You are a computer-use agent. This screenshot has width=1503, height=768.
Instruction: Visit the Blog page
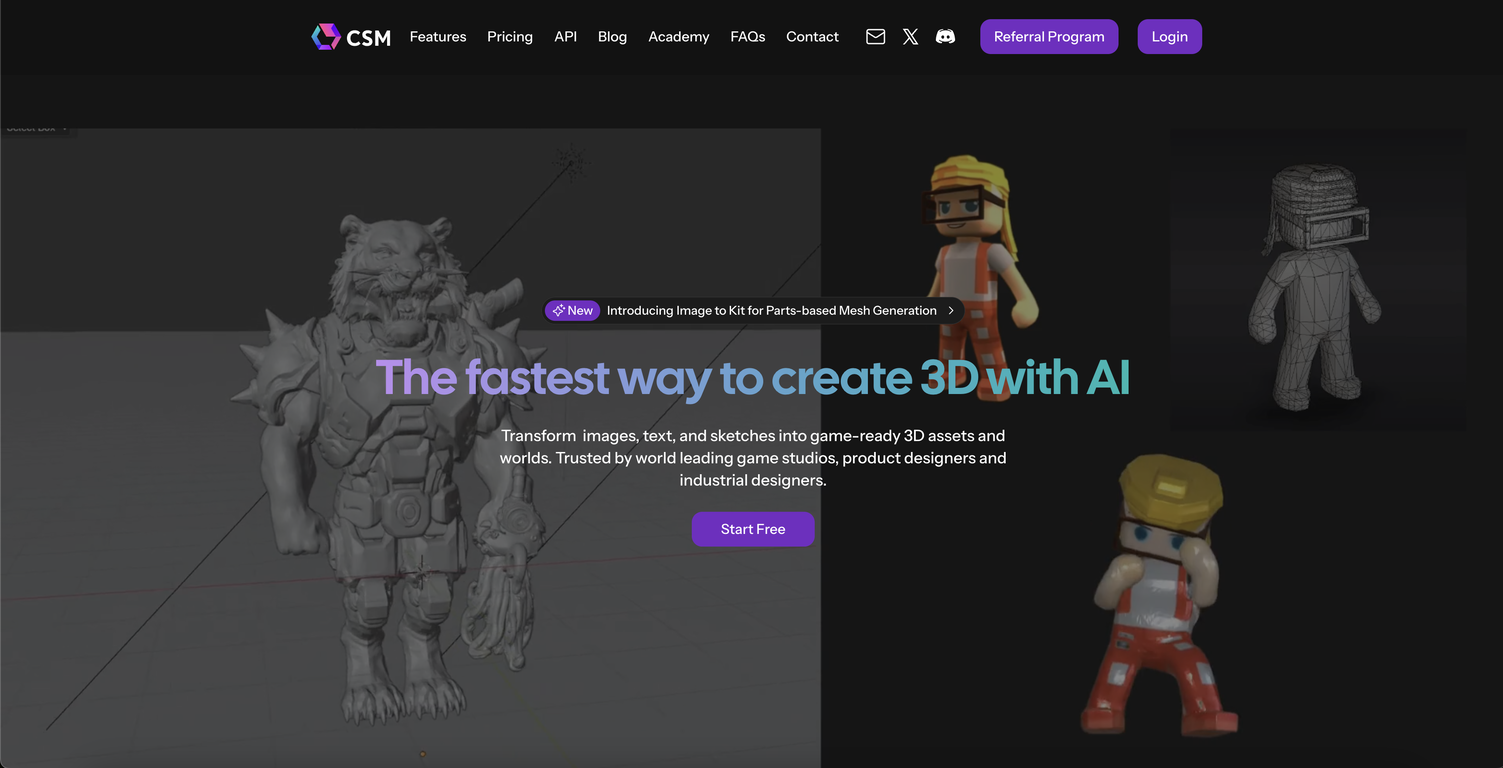click(x=612, y=37)
